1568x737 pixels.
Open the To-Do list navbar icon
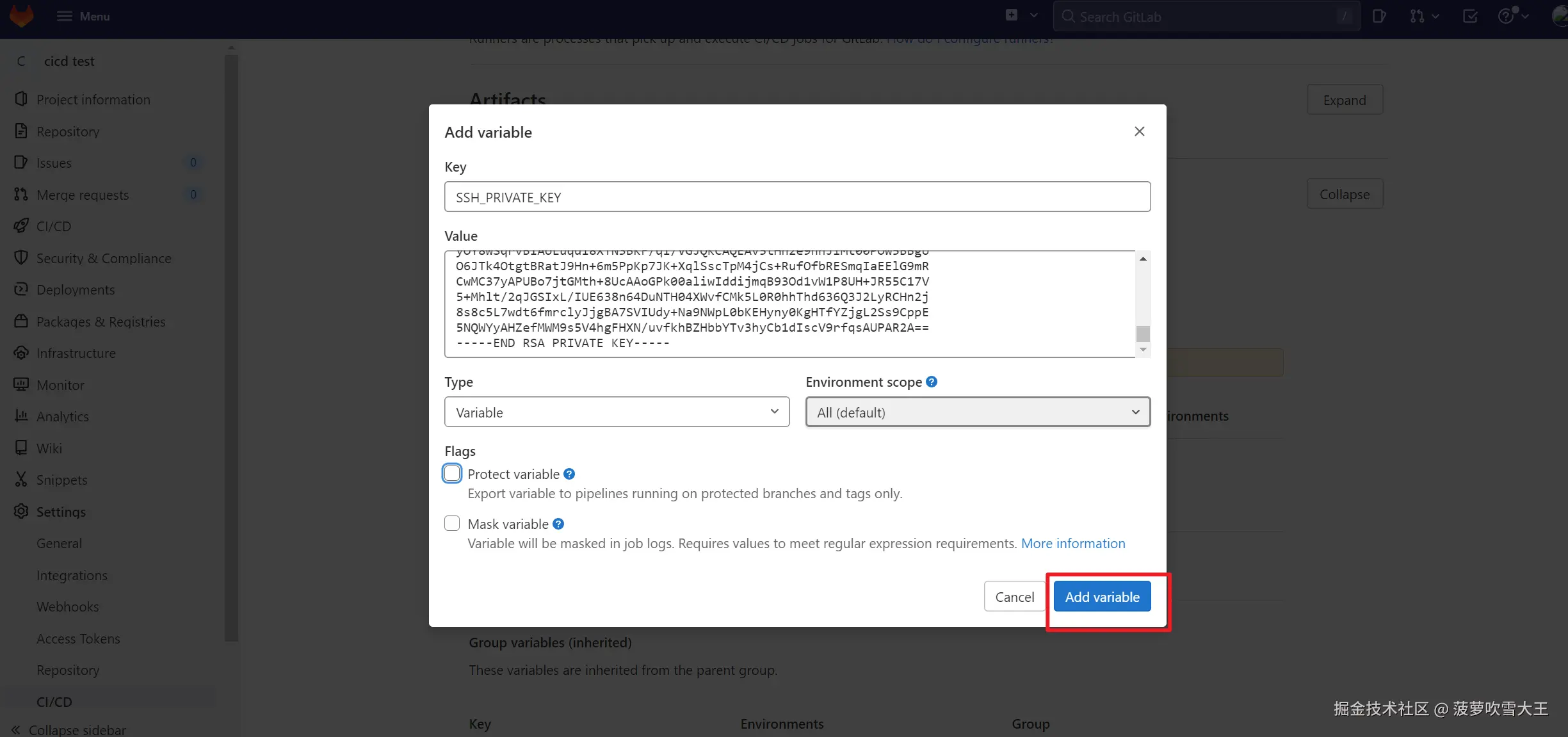click(1470, 16)
